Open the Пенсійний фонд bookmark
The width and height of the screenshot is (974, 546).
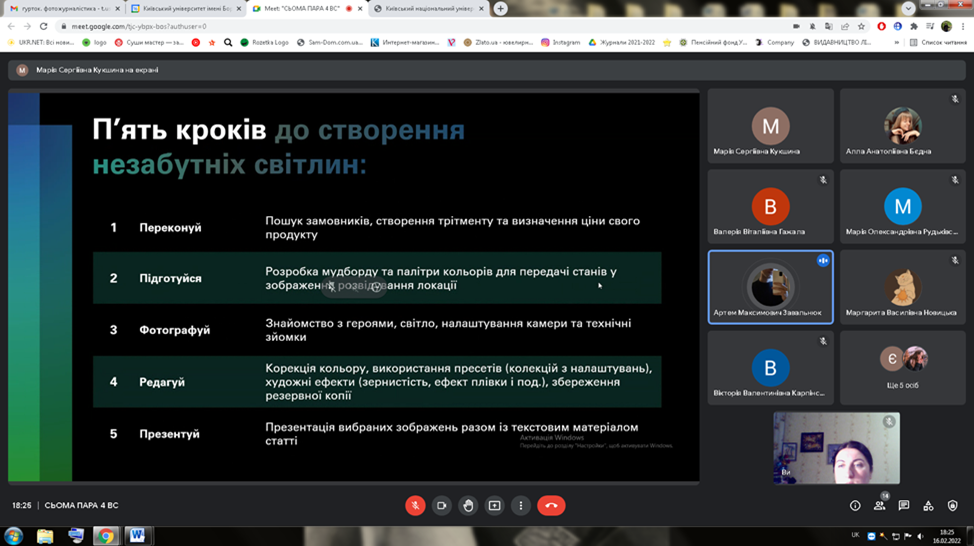713,42
